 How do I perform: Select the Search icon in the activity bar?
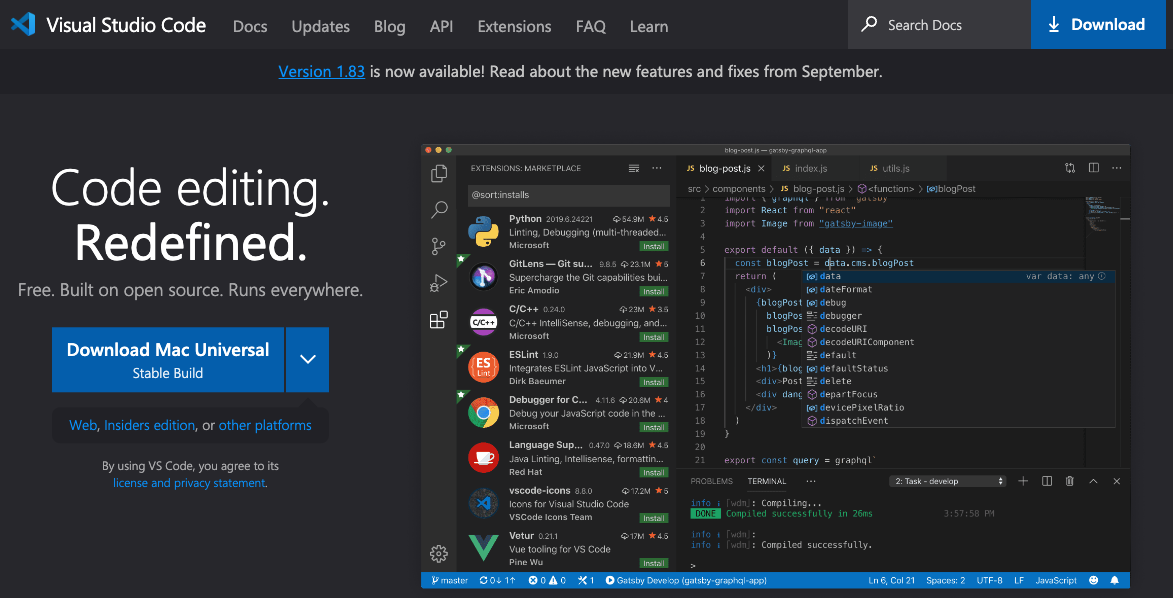[x=439, y=210]
